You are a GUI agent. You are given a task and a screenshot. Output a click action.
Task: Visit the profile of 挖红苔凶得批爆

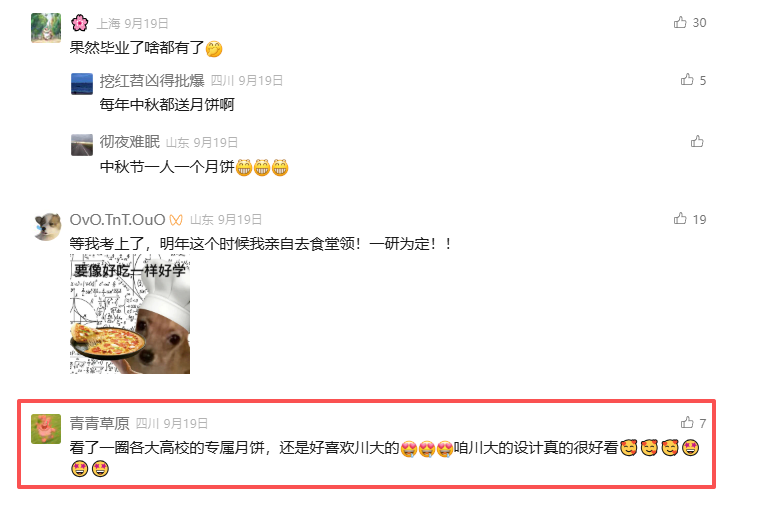(152, 80)
